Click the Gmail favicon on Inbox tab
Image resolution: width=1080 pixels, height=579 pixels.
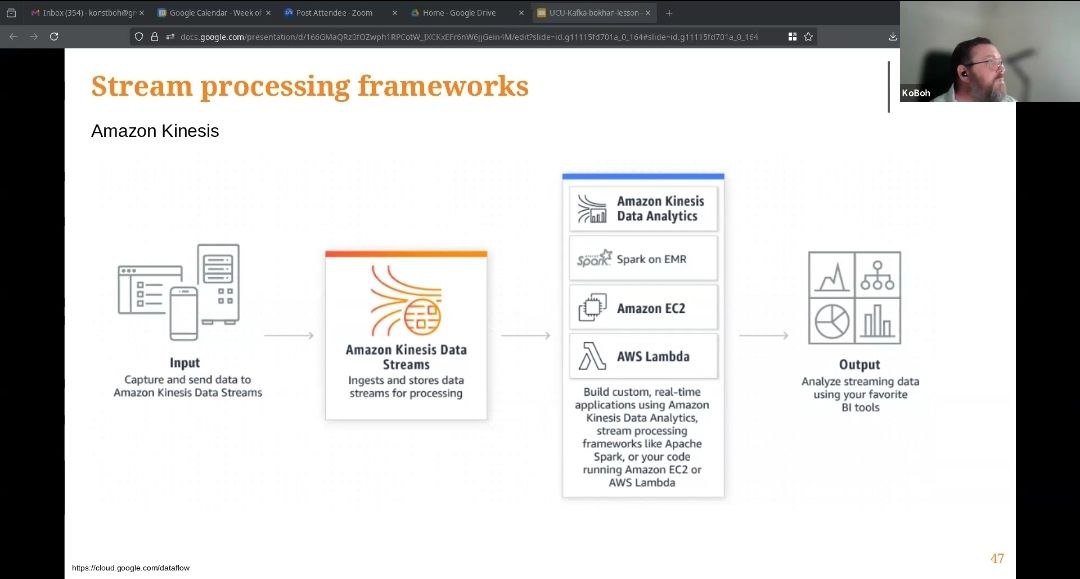coord(35,13)
